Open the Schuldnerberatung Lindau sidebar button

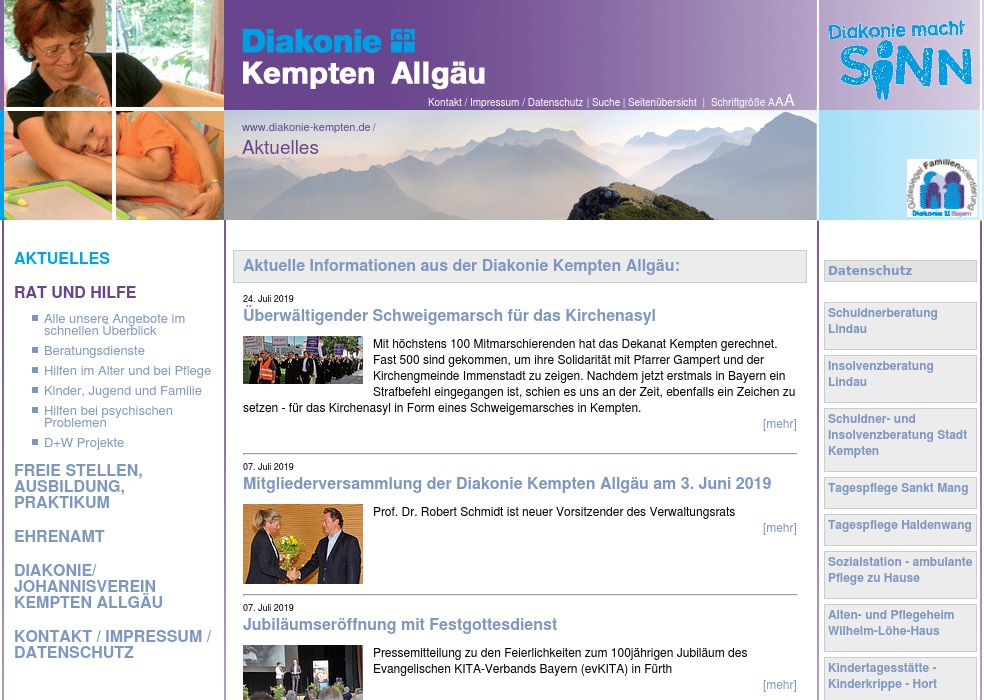pos(899,321)
